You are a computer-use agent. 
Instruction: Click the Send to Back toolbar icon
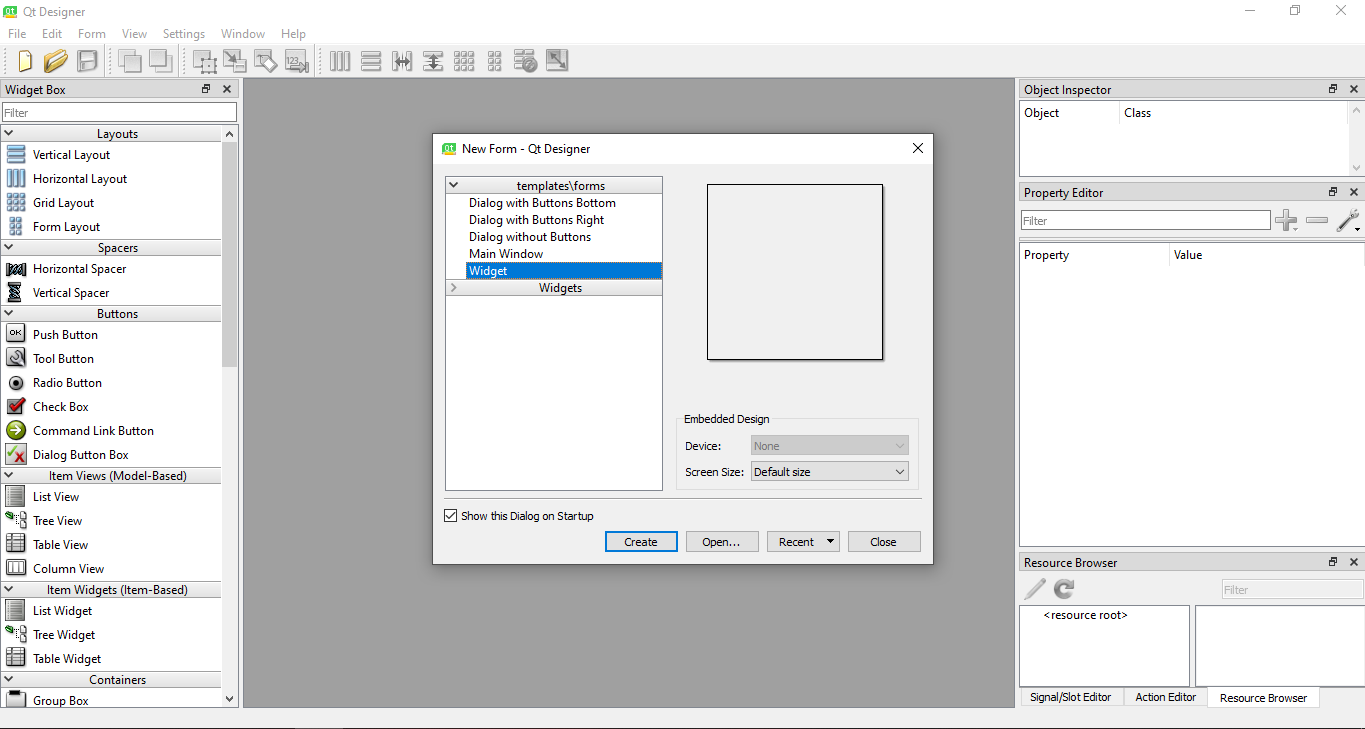tap(130, 61)
